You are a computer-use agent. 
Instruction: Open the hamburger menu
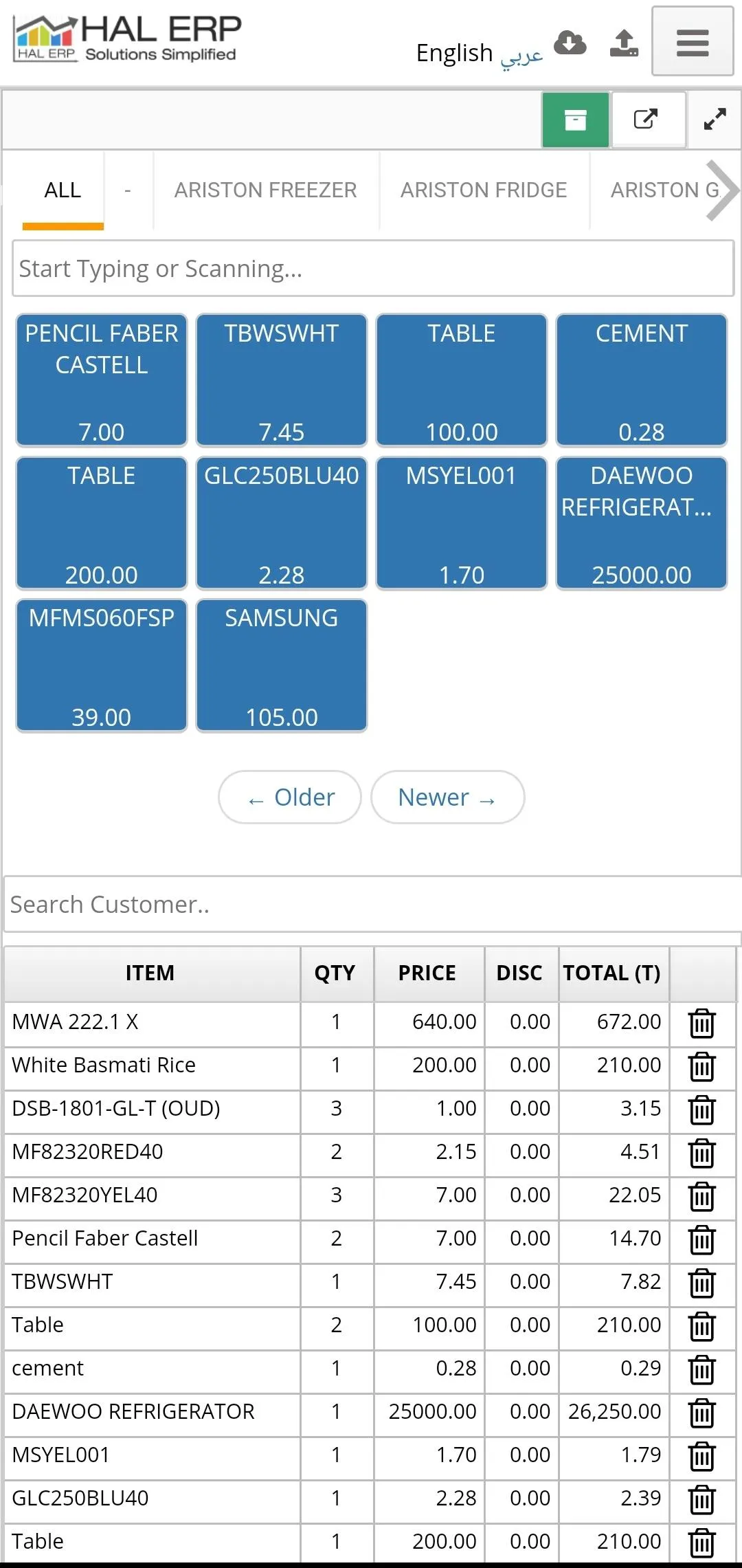692,41
